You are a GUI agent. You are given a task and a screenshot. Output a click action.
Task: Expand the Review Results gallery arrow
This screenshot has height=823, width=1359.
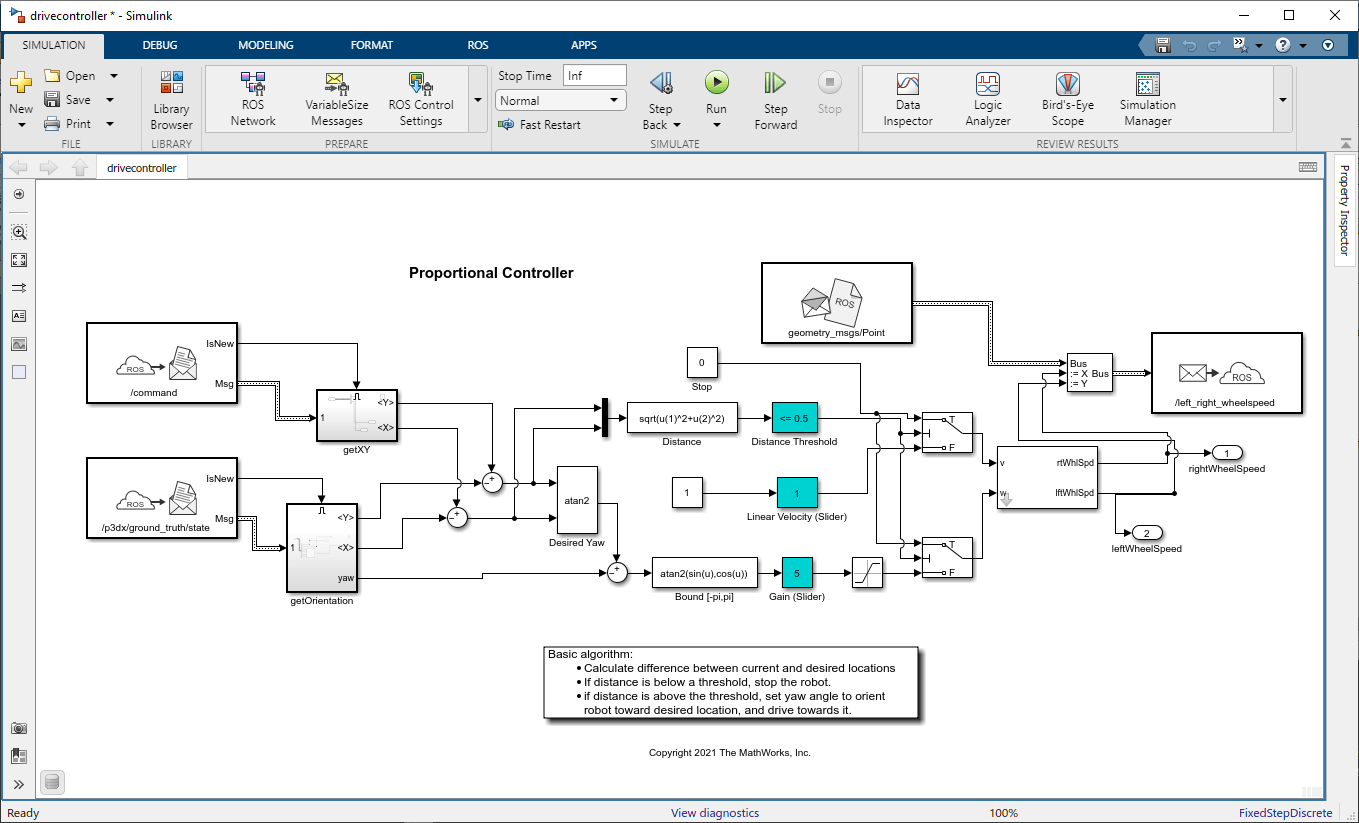1282,100
